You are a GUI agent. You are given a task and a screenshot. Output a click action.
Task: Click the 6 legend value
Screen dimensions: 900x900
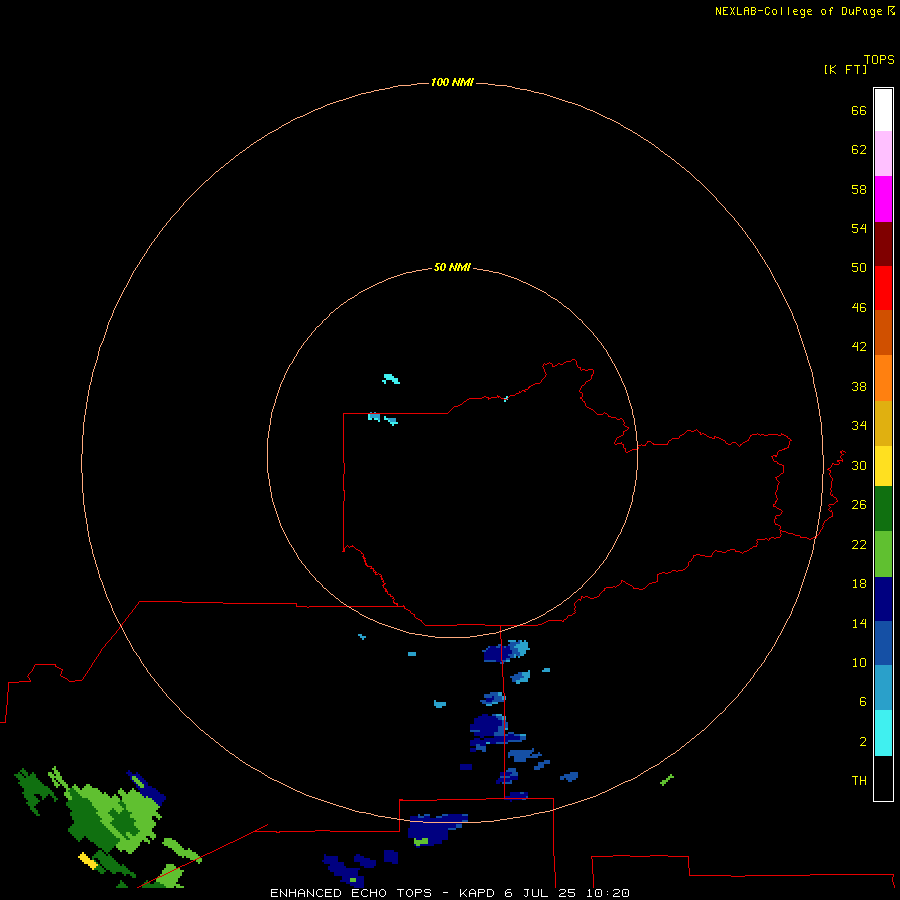tap(863, 702)
